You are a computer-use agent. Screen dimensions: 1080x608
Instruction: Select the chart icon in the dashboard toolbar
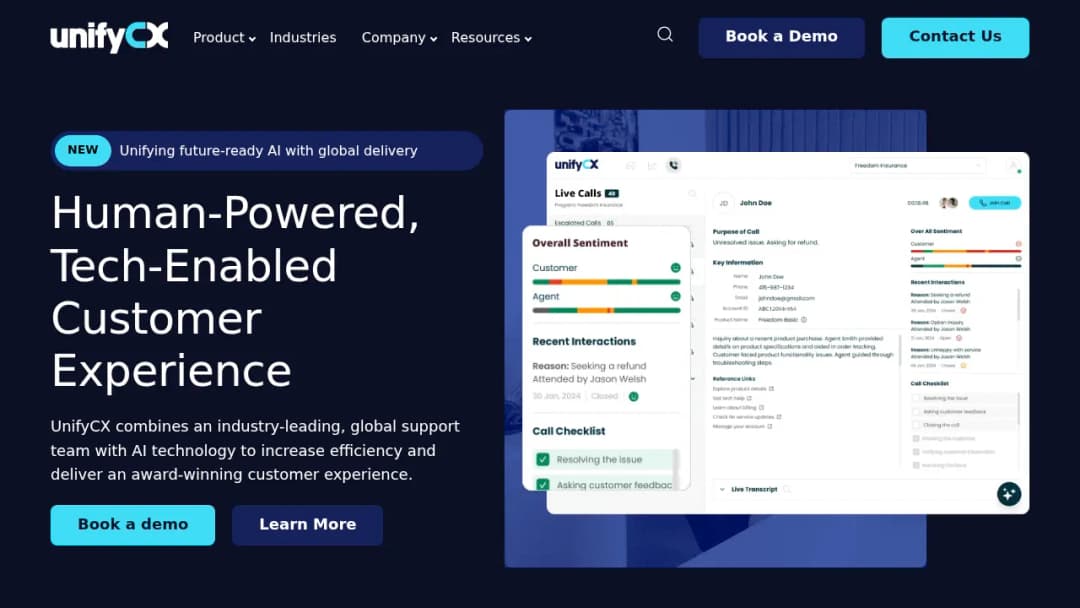point(652,166)
